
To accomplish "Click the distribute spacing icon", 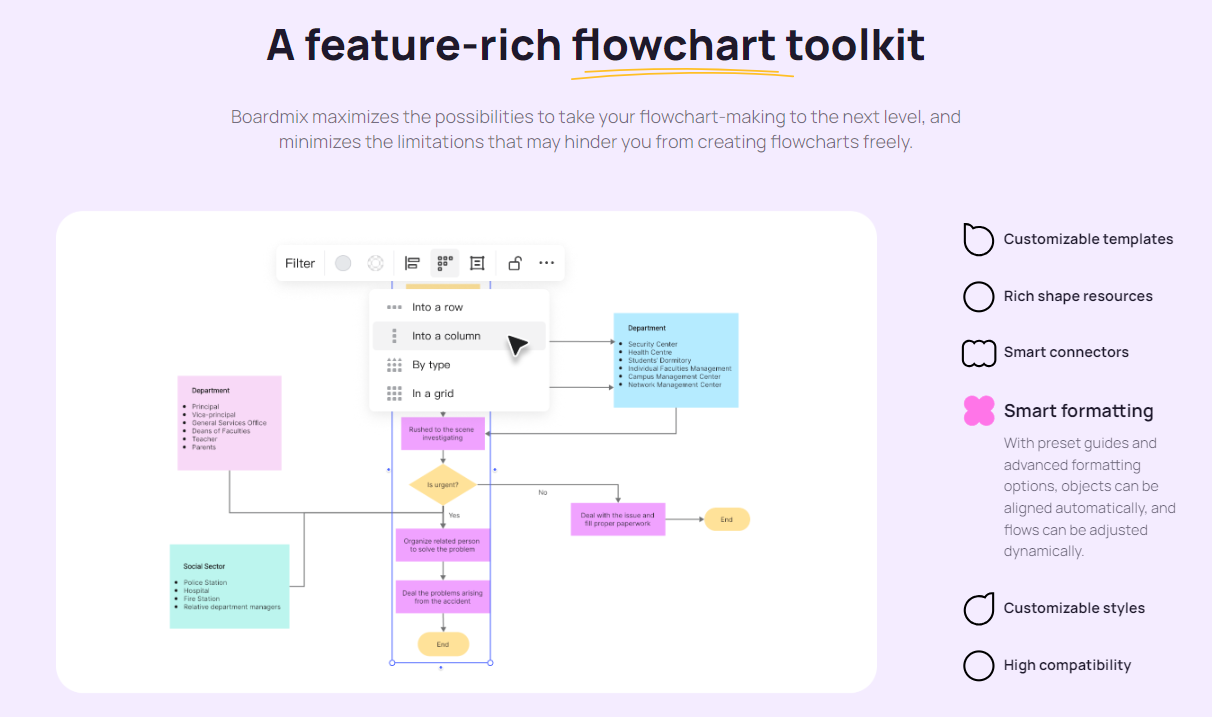I will pos(477,263).
